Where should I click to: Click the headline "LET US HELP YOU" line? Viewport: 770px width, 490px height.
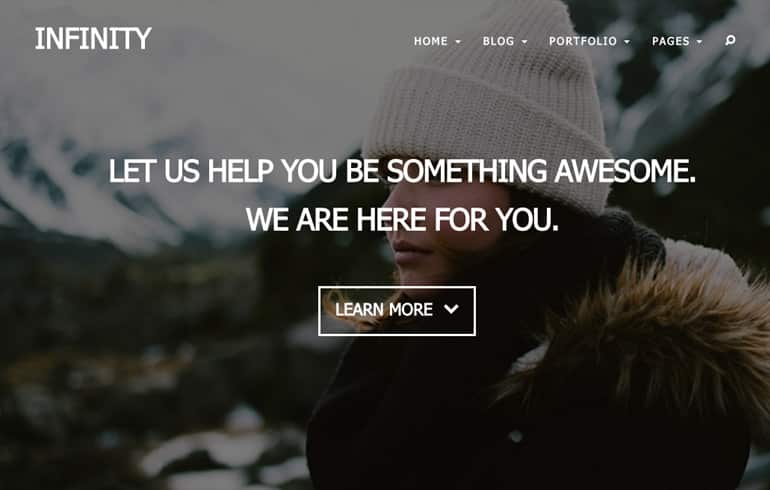click(402, 170)
